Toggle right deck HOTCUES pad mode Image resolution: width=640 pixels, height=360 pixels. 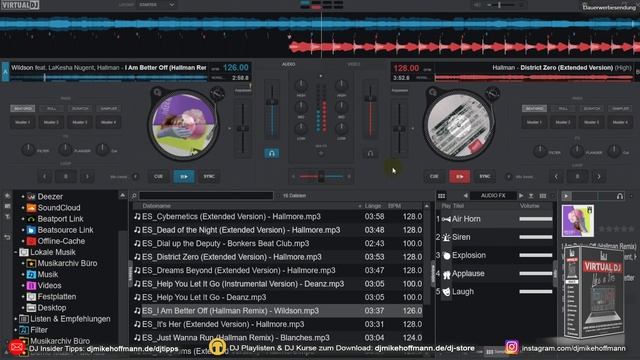coord(534,109)
